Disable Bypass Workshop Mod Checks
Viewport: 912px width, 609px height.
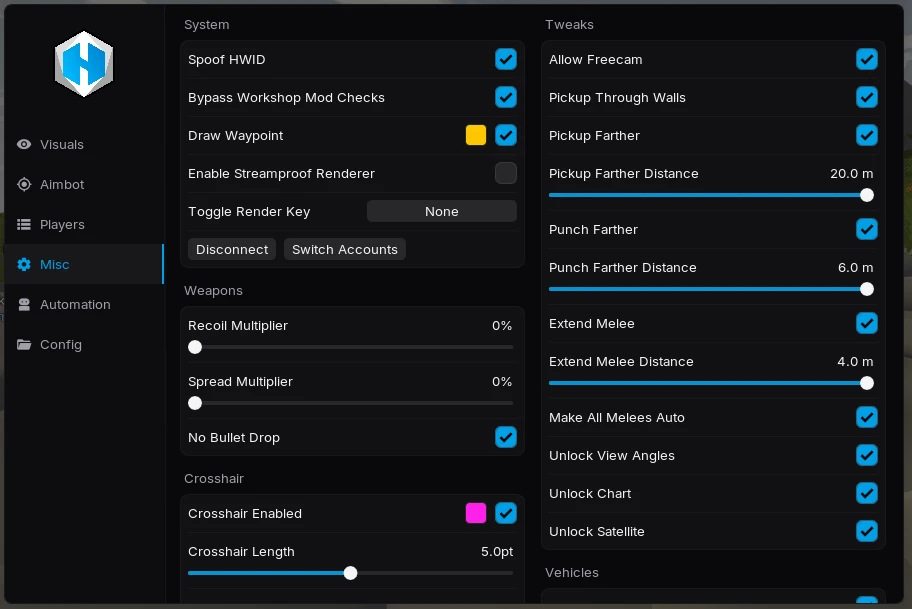pos(506,97)
